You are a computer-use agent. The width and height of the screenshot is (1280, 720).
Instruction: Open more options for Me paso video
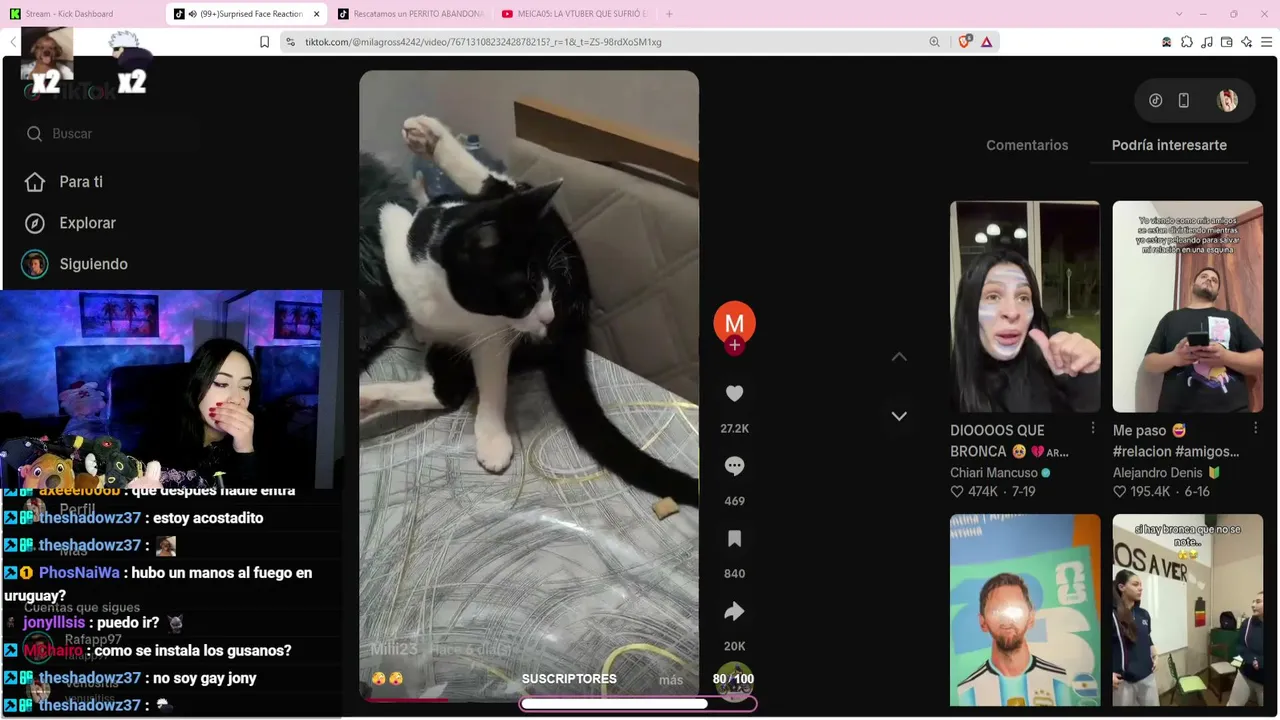1256,428
